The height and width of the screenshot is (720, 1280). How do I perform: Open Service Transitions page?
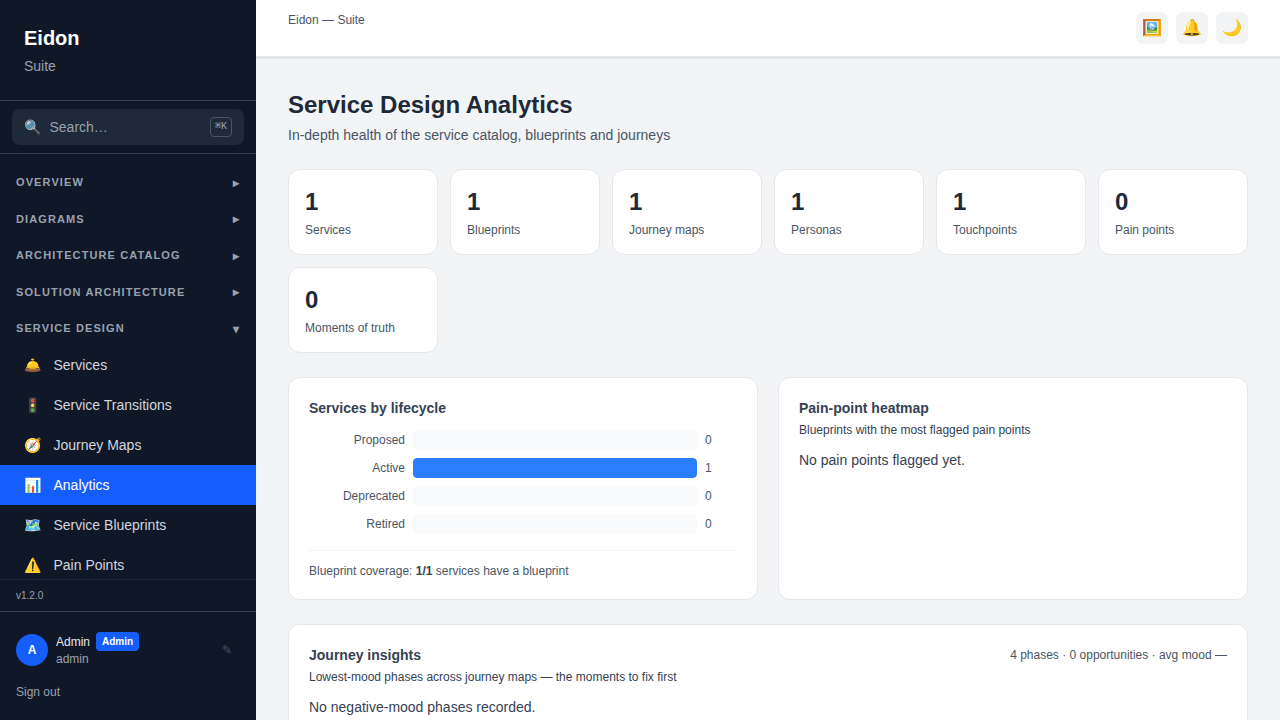pos(128,405)
